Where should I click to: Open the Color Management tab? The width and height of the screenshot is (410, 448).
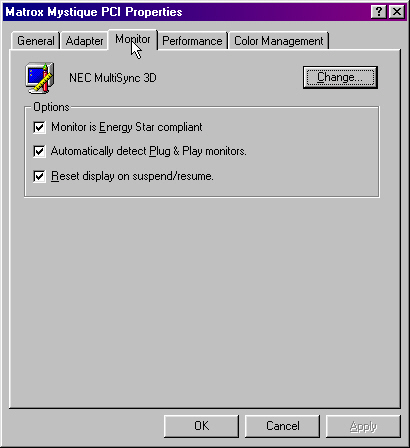pos(279,41)
